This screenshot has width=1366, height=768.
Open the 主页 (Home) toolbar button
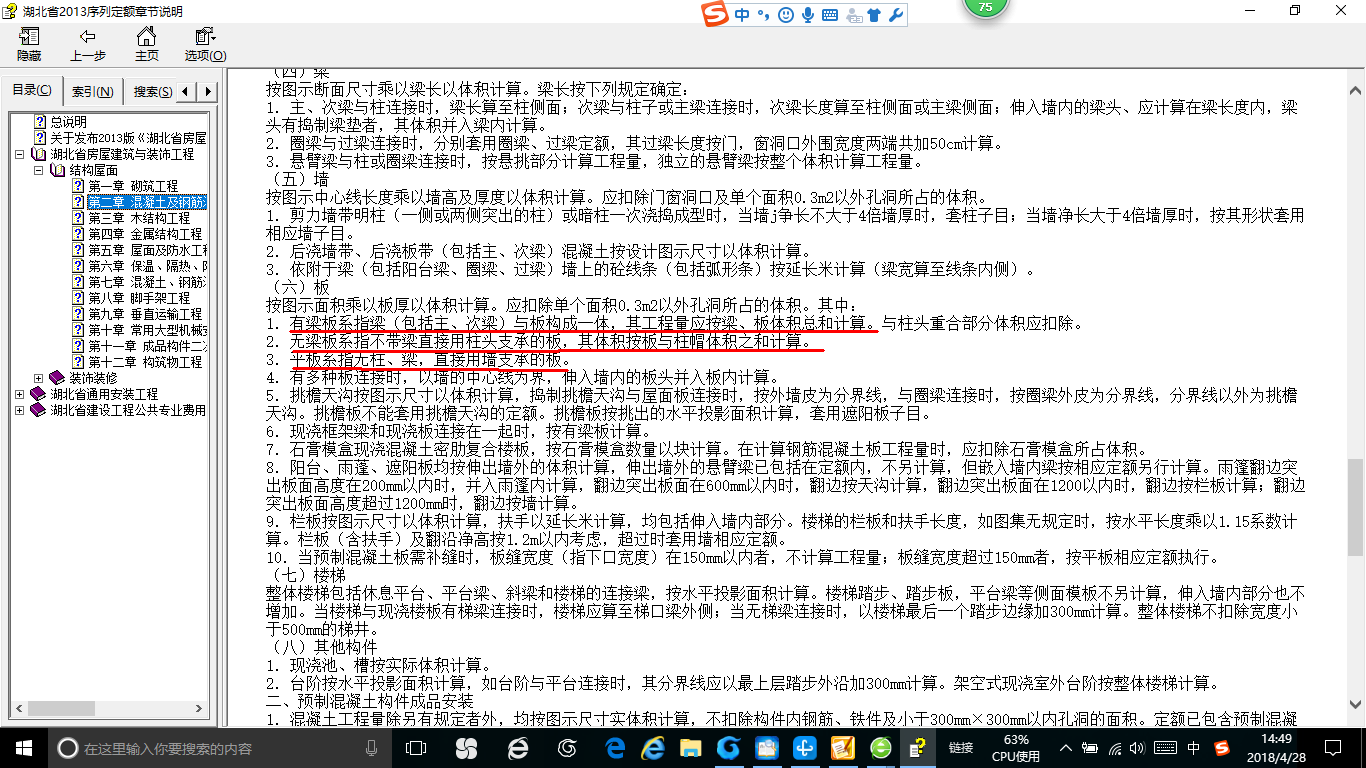pyautogui.click(x=147, y=45)
